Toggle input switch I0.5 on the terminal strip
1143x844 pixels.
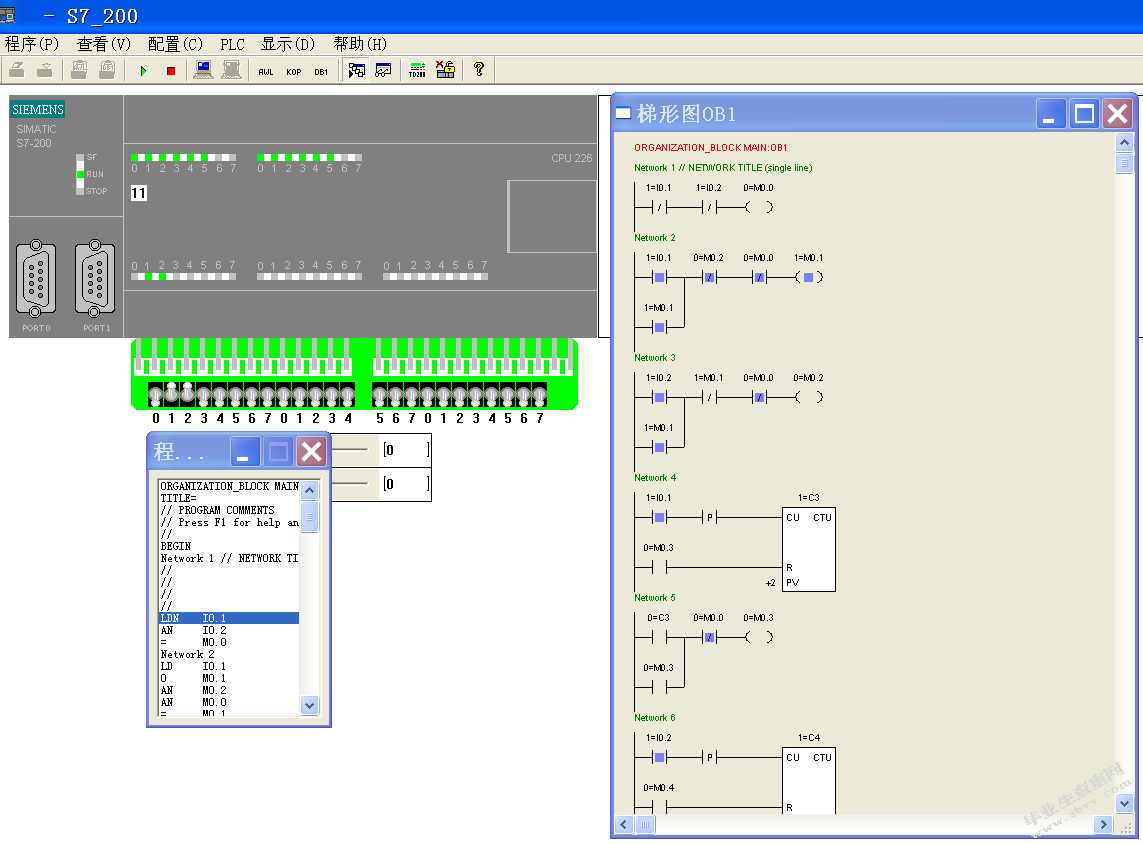pyautogui.click(x=235, y=394)
